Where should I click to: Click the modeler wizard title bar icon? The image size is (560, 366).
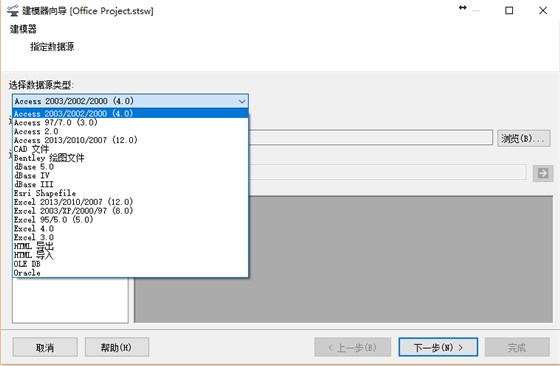pyautogui.click(x=12, y=11)
